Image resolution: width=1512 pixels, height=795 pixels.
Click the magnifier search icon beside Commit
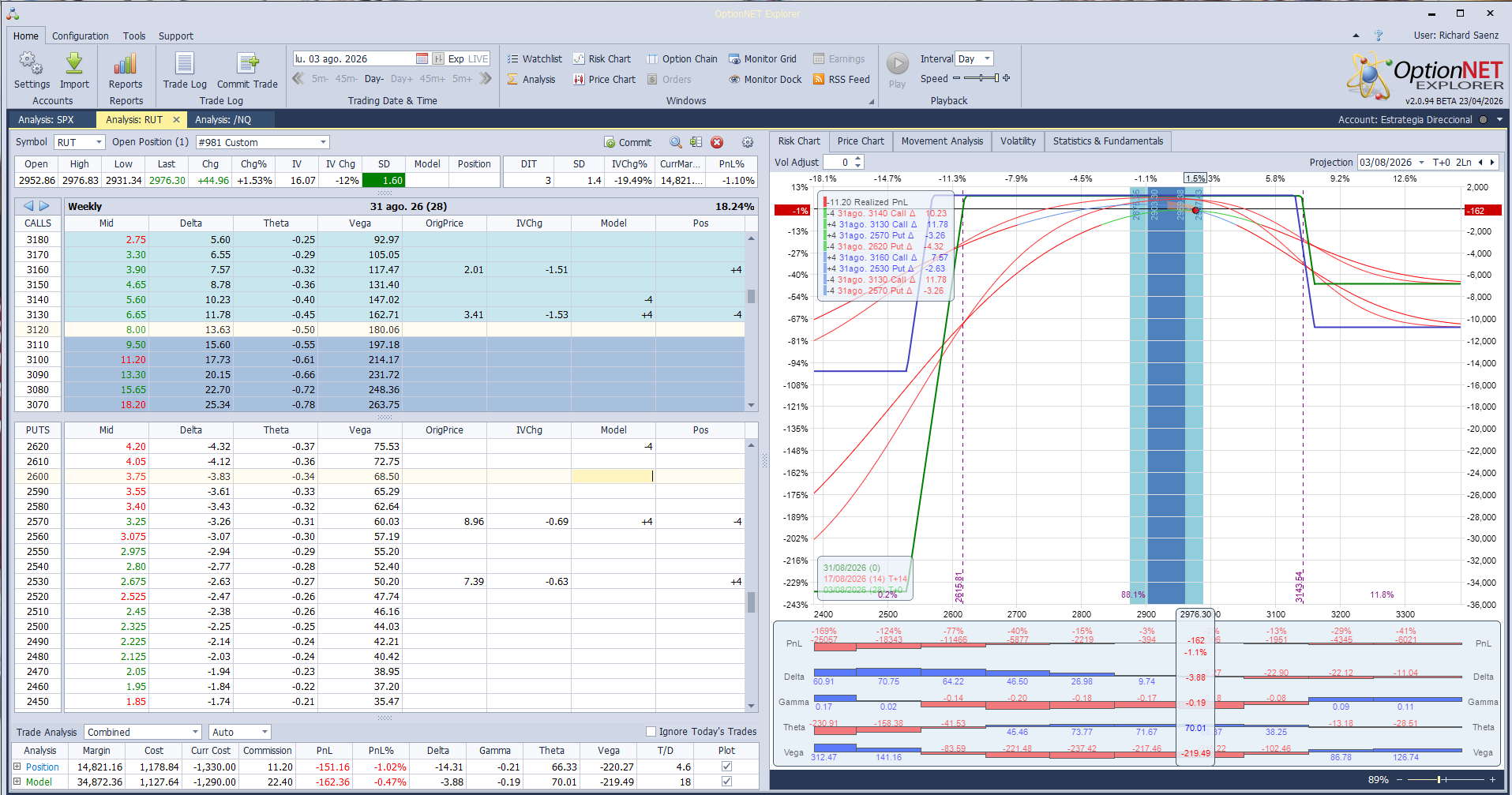tap(676, 142)
